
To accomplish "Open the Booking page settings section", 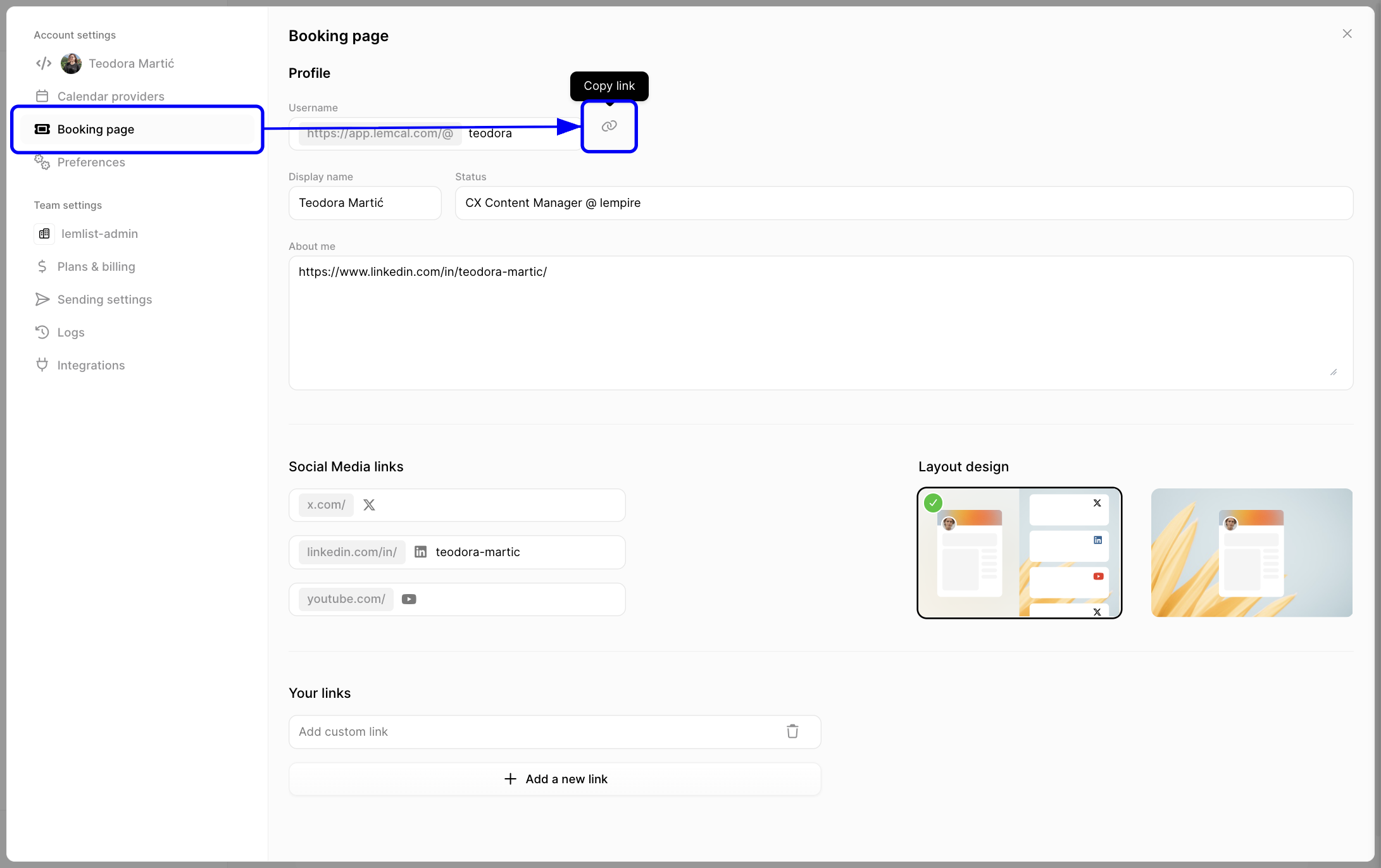I will (96, 129).
